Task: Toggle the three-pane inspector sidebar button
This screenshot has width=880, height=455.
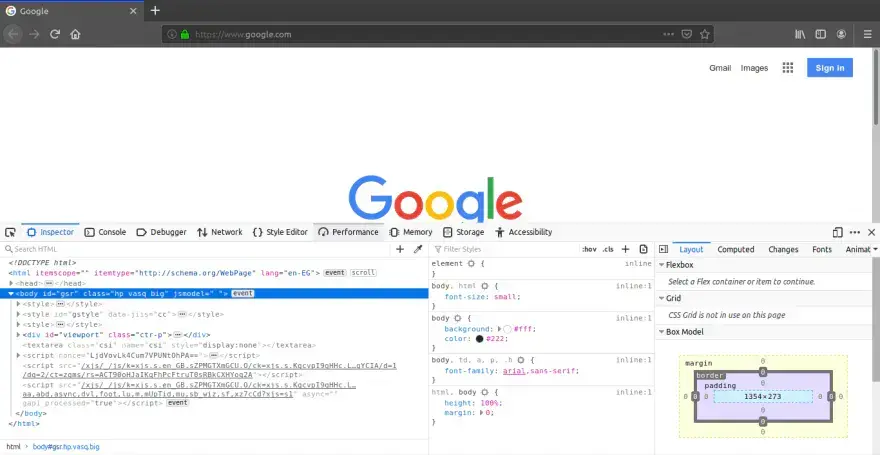Action: [643, 249]
